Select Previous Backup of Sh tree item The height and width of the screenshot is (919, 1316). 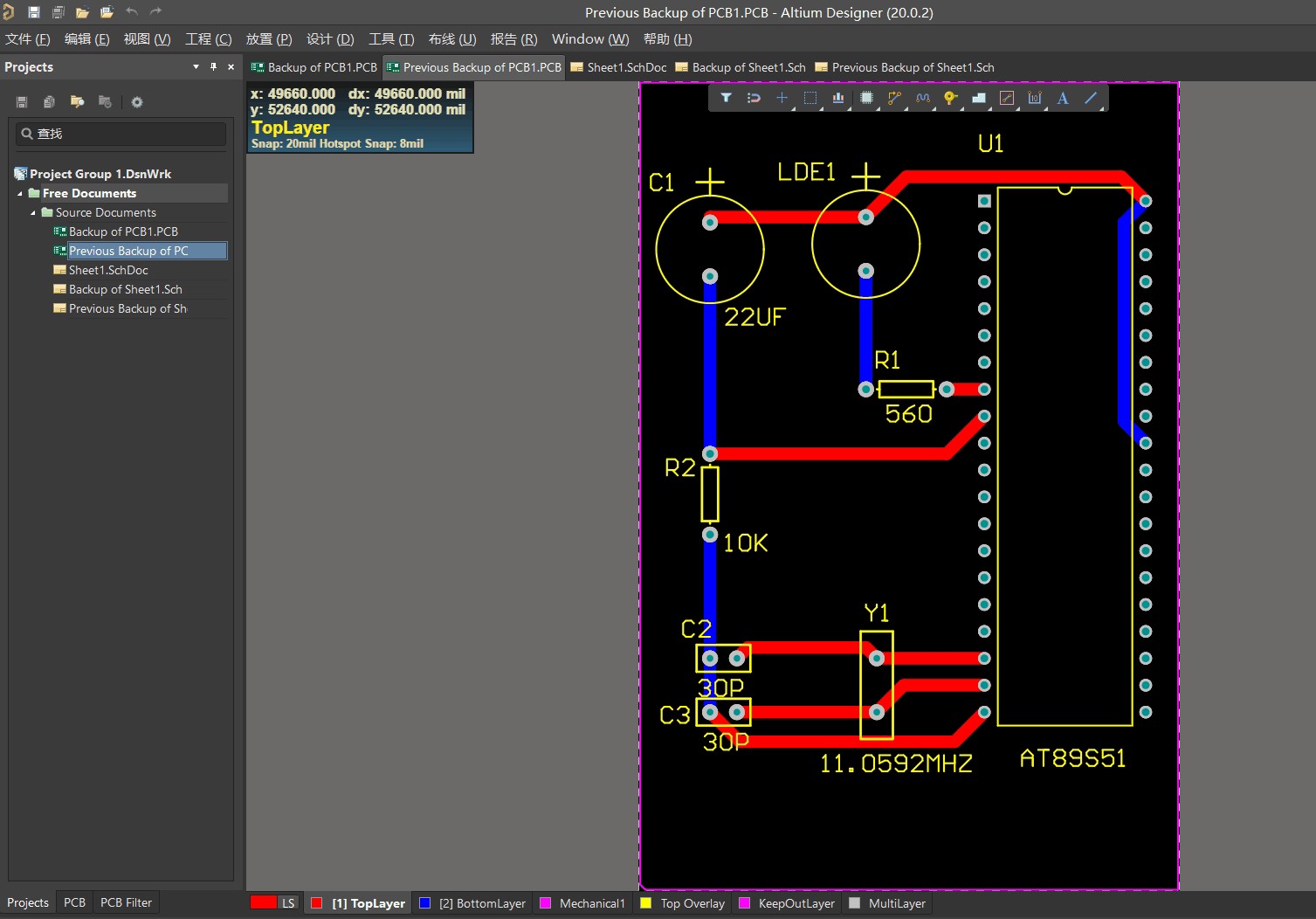point(127,308)
